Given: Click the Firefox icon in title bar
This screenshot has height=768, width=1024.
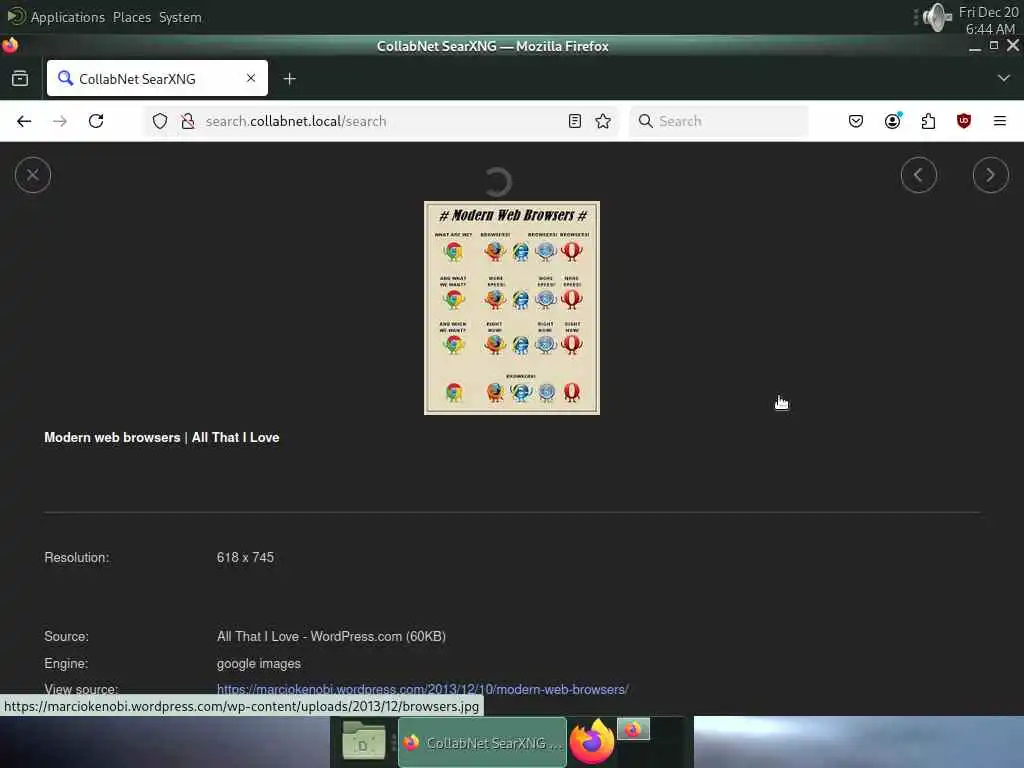Looking at the screenshot, I should (10, 45).
